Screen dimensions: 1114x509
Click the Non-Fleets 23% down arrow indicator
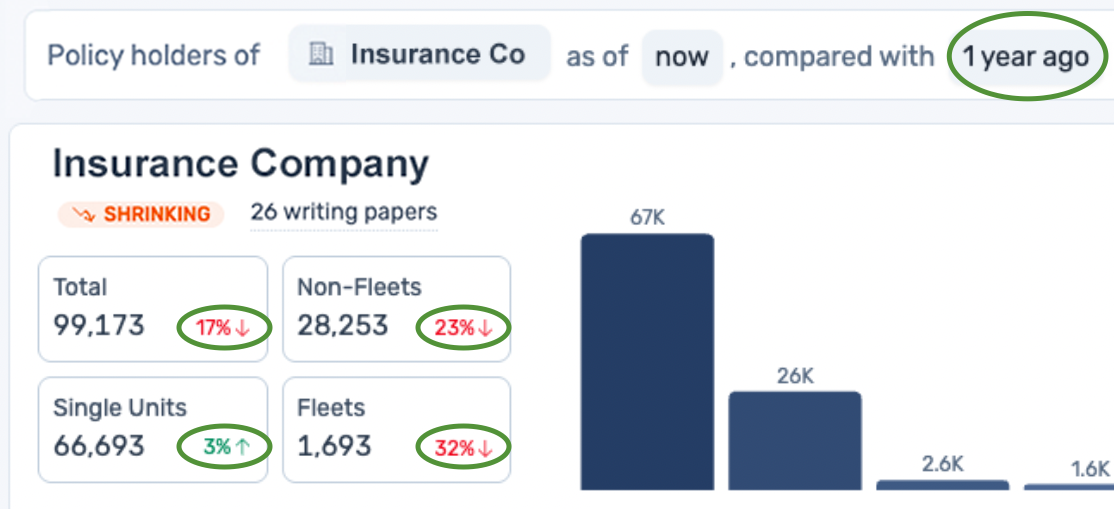pyautogui.click(x=486, y=329)
